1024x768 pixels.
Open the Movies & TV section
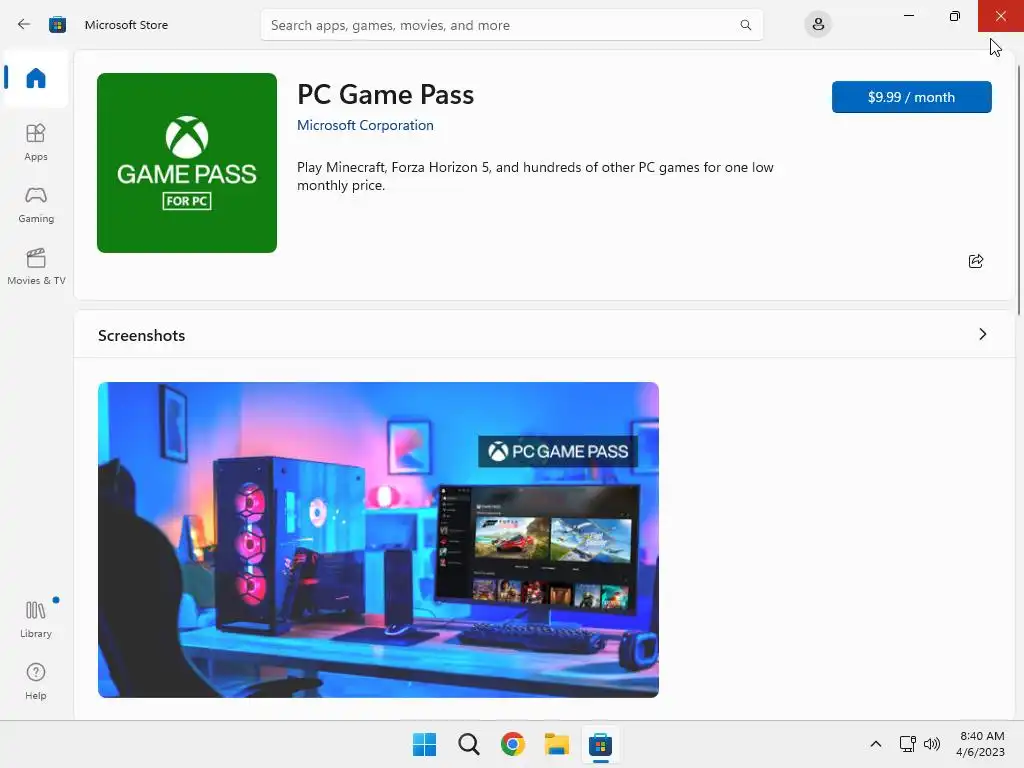(x=36, y=266)
